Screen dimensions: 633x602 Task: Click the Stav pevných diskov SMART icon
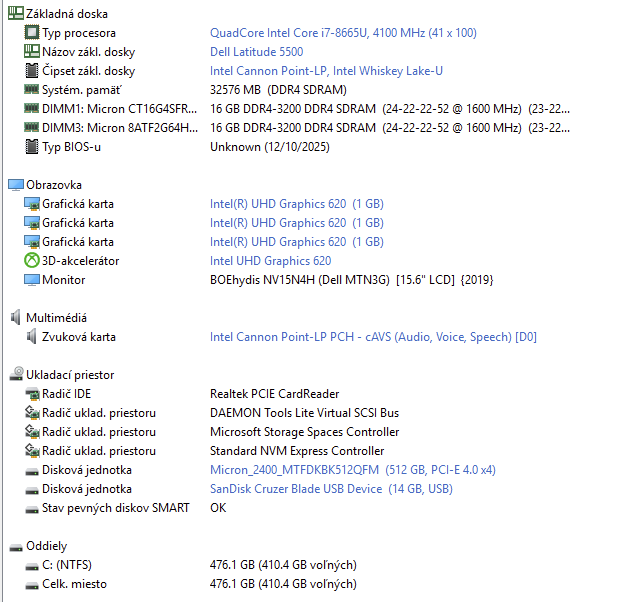(x=32, y=510)
